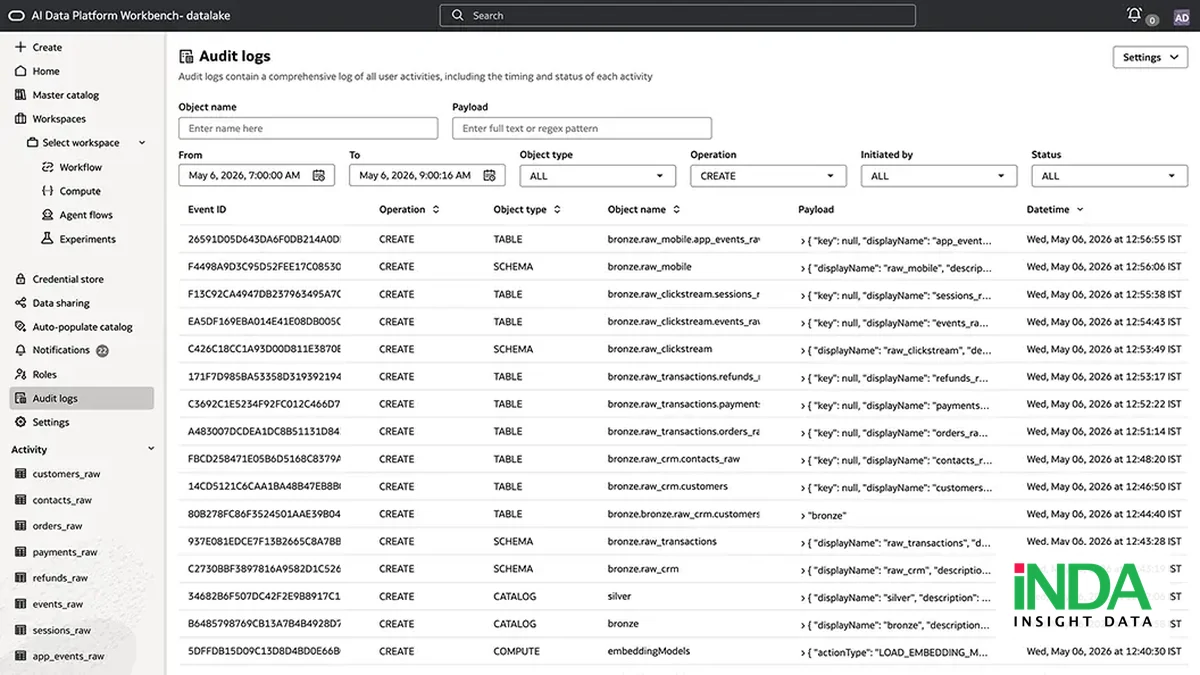Click the Agent flows icon
The height and width of the screenshot is (675, 1200).
tap(48, 215)
